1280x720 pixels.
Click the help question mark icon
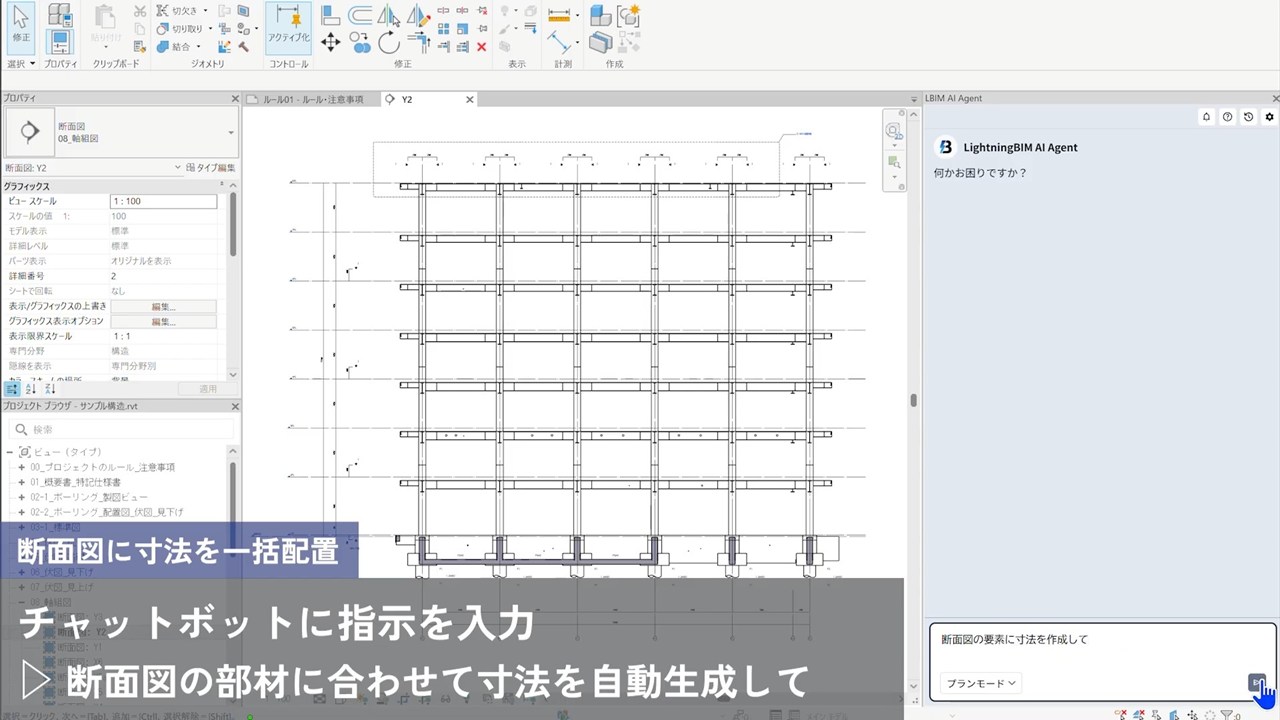1227,117
